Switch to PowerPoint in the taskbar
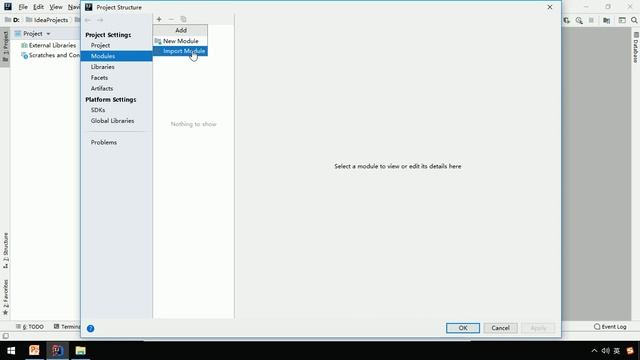Viewport: 640px width, 360px height. (34, 350)
